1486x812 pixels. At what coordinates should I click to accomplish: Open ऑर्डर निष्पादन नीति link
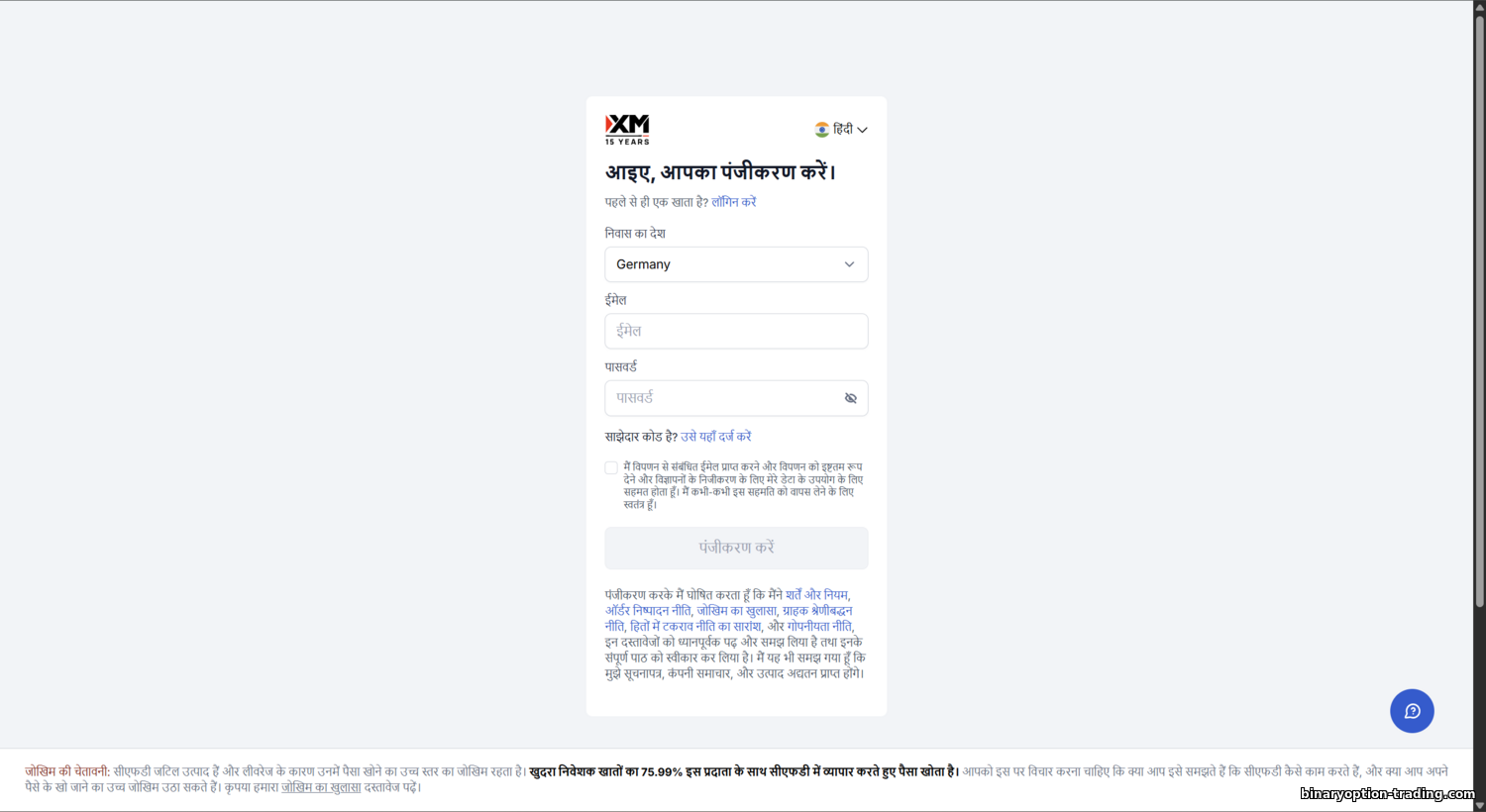[x=649, y=611]
